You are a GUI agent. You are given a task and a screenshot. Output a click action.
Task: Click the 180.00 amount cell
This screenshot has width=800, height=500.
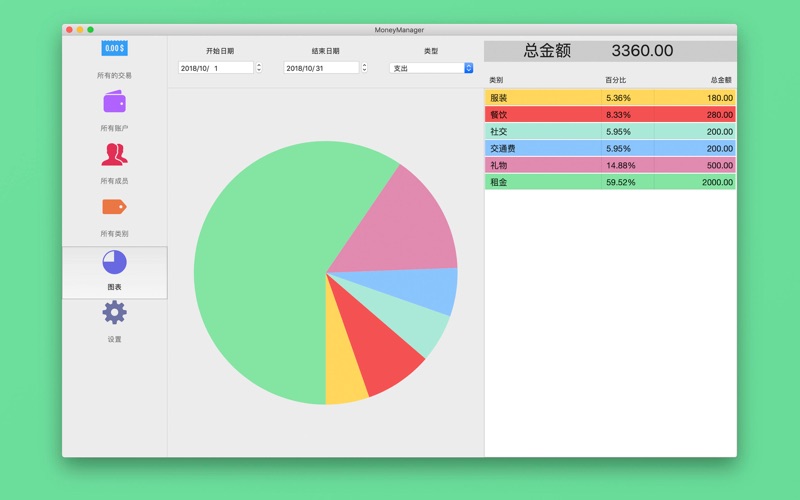point(720,98)
